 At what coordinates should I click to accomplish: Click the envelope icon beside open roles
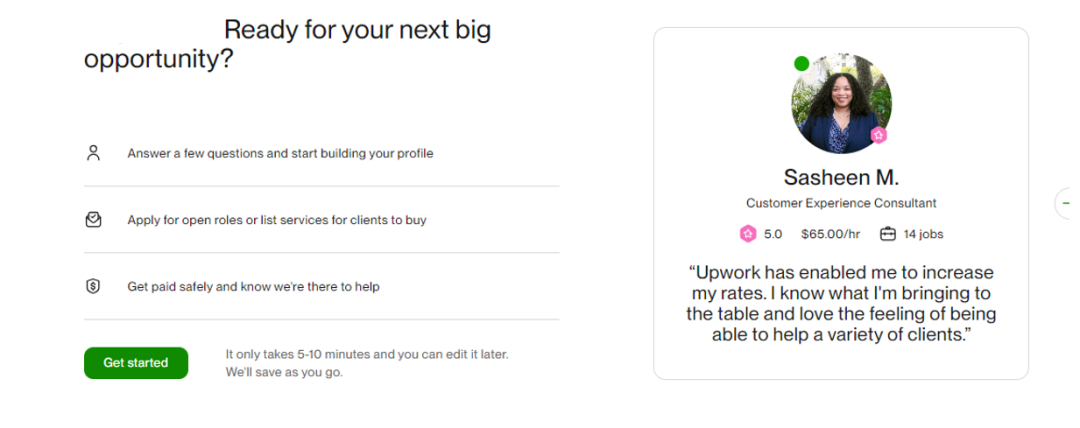(93, 220)
